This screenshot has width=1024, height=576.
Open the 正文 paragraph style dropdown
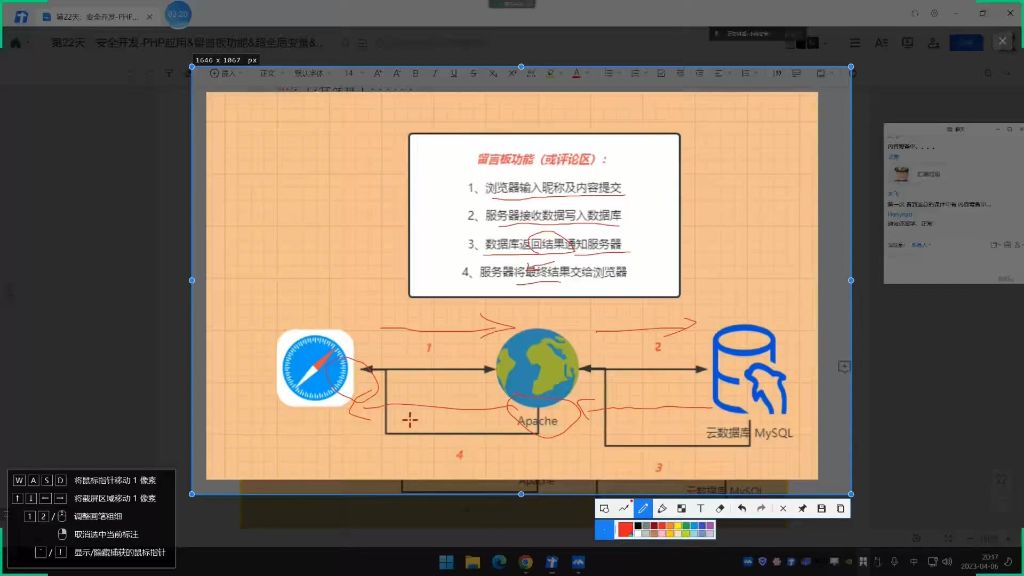coord(270,74)
